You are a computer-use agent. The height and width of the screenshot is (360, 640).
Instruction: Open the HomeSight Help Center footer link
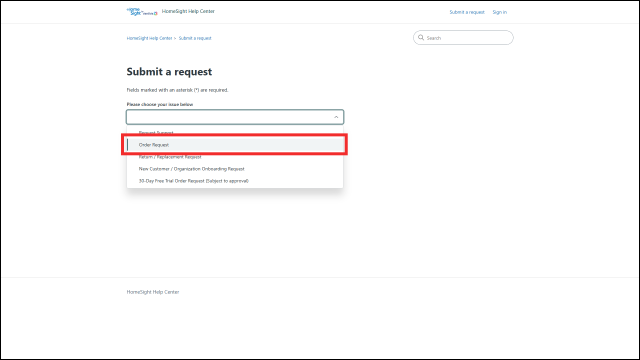coord(153,292)
